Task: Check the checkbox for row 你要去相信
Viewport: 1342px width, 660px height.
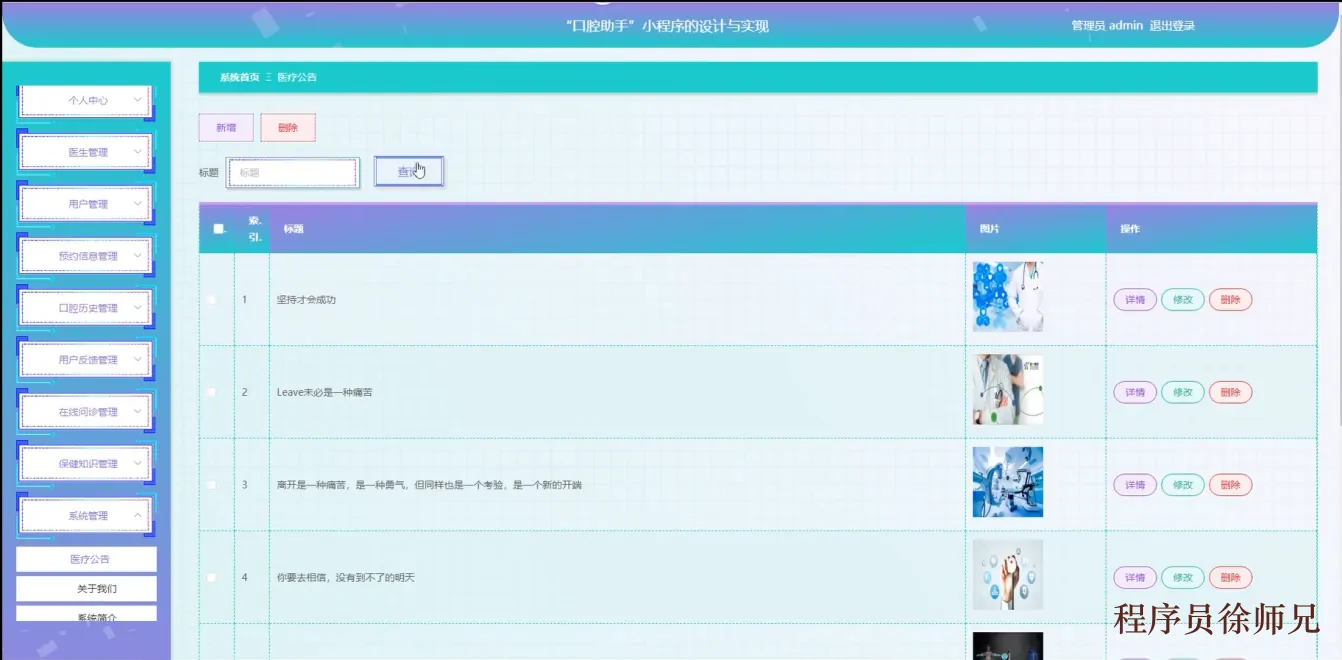Action: pyautogui.click(x=211, y=578)
